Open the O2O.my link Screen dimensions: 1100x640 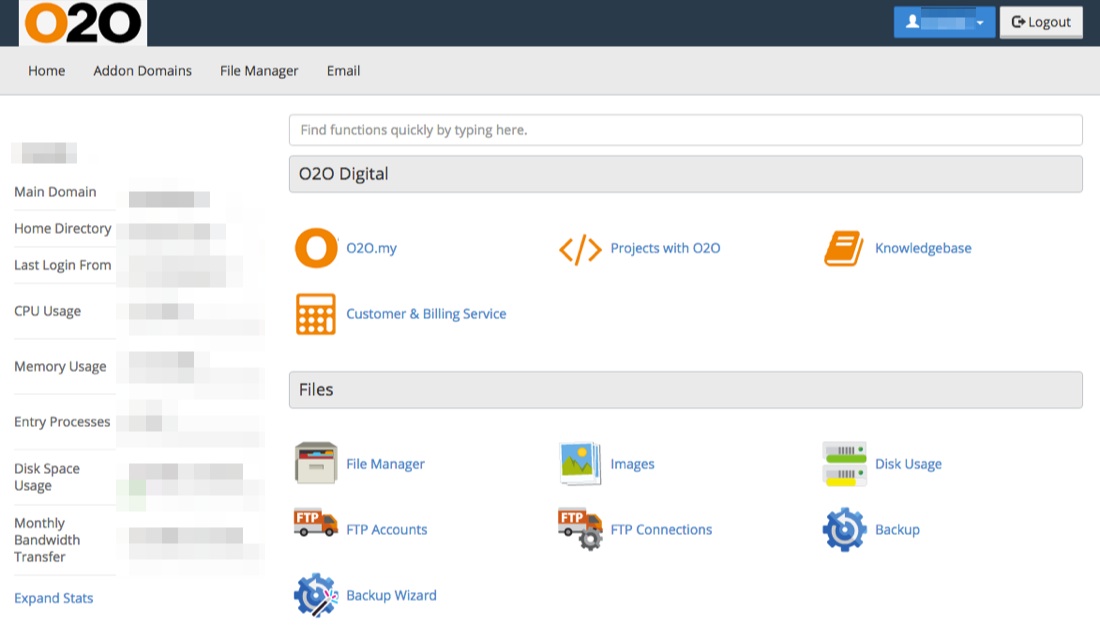371,248
